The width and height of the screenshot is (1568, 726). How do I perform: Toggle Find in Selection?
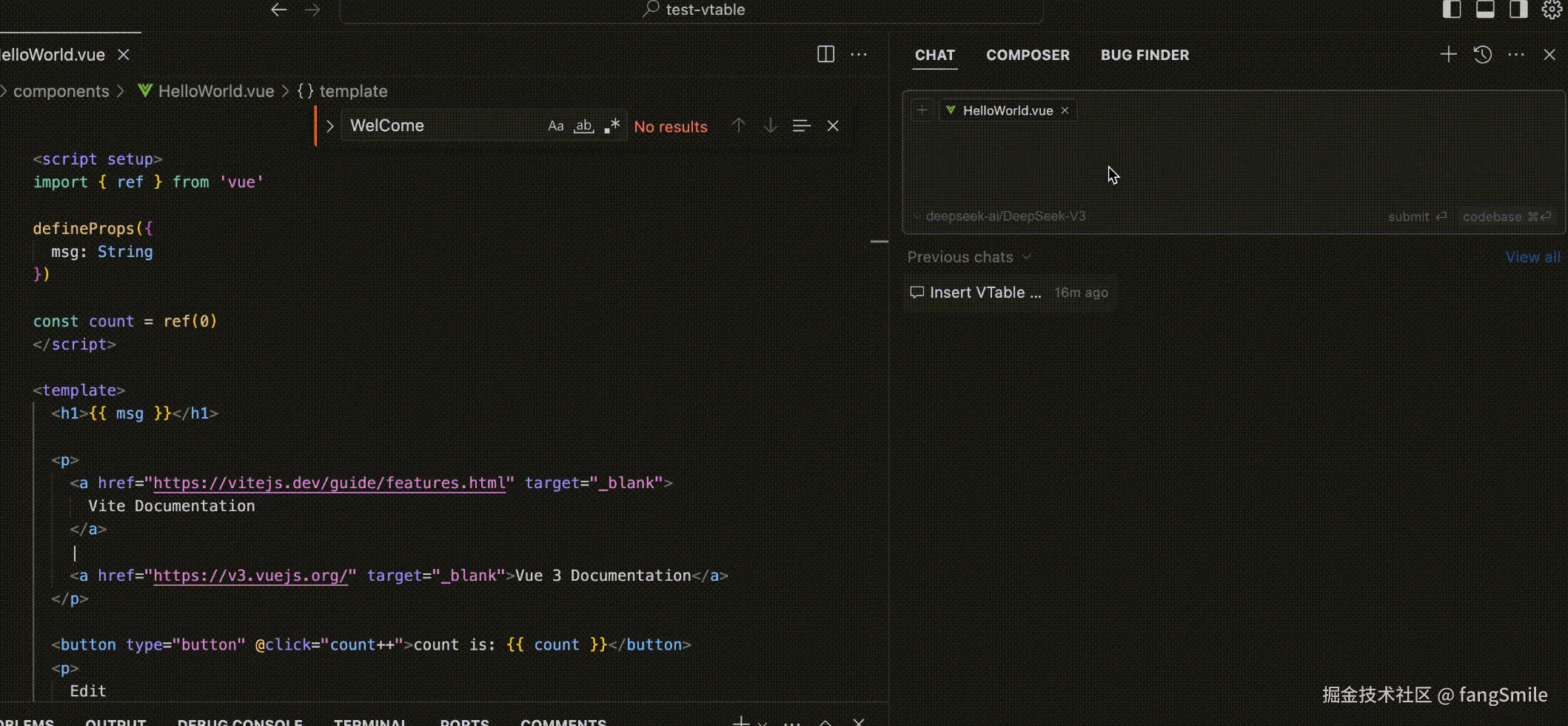pos(802,126)
